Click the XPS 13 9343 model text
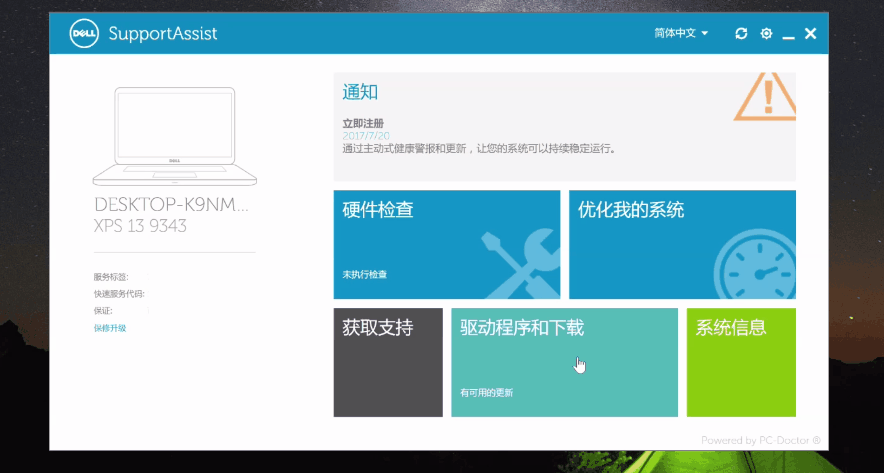The image size is (884, 473). [x=140, y=226]
